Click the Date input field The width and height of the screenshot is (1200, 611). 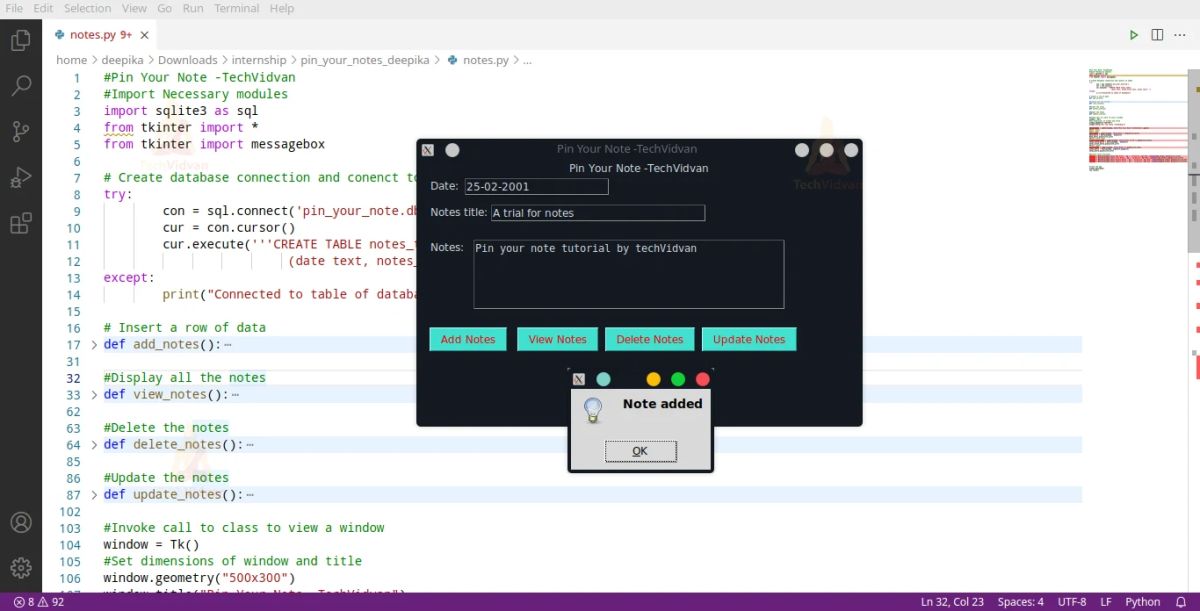536,186
